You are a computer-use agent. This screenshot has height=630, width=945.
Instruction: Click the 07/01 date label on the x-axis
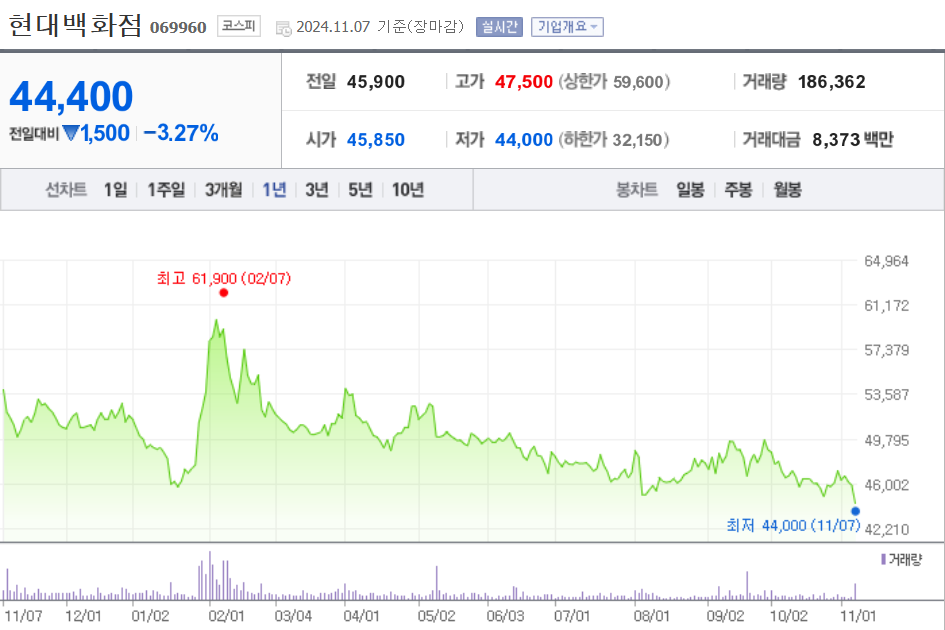(x=572, y=616)
